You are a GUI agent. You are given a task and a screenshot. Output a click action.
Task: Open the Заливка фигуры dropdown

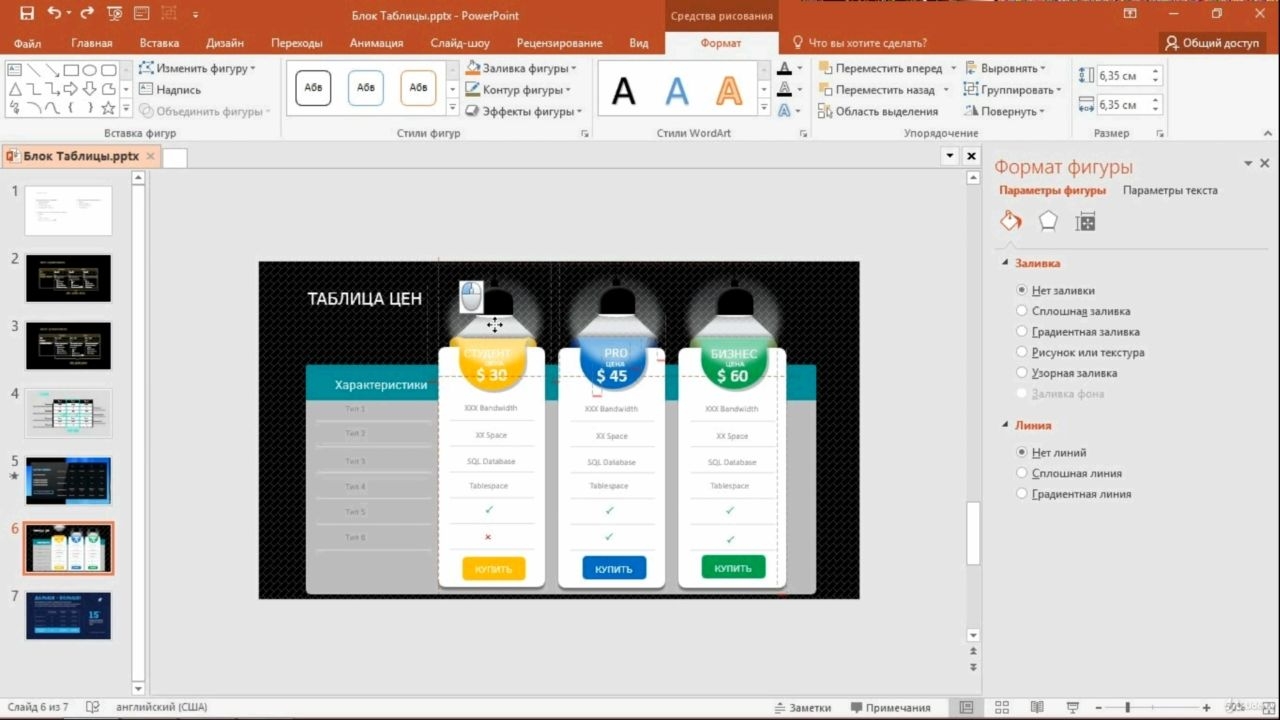pos(521,68)
